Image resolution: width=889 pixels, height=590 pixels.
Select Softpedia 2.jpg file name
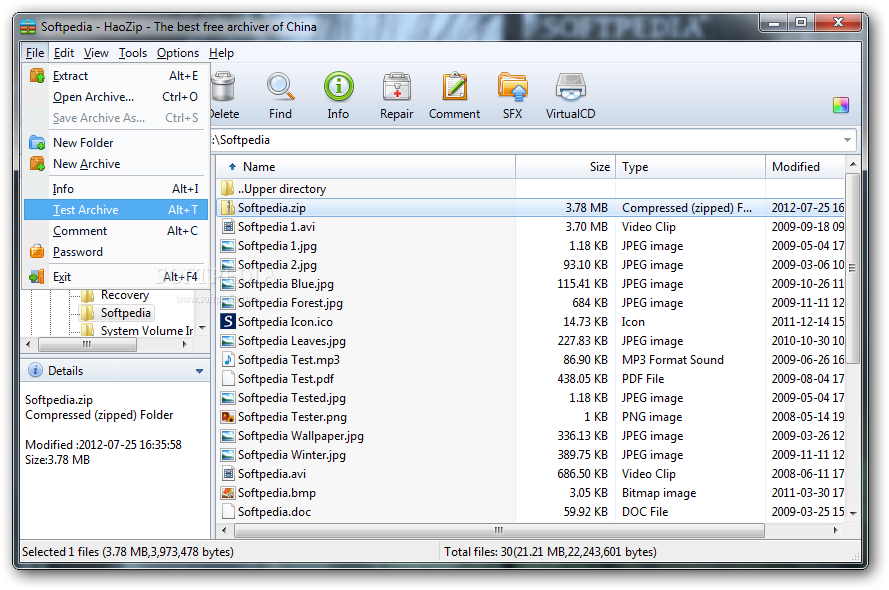tap(277, 265)
